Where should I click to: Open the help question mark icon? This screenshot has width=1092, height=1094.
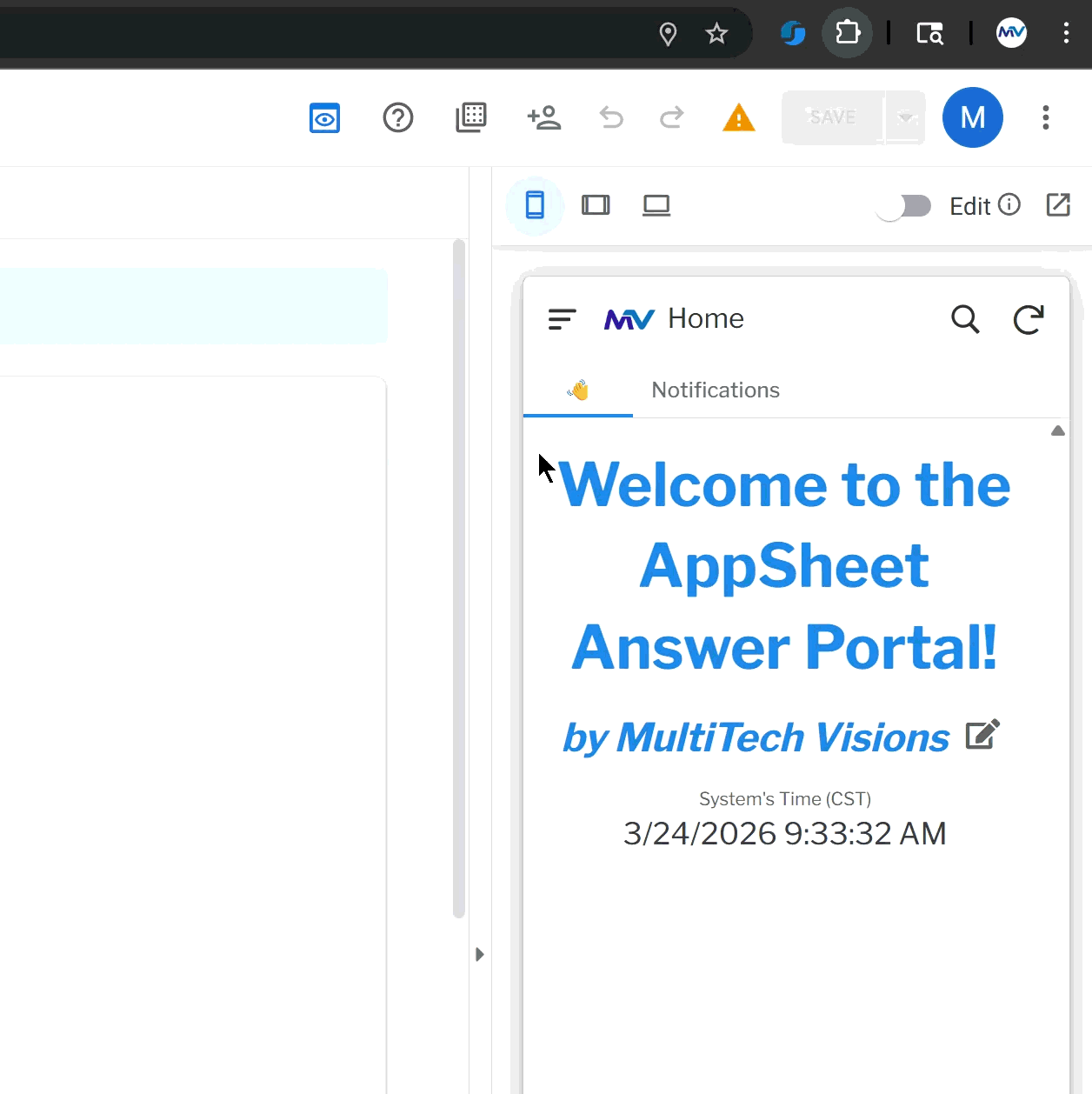coord(398,117)
